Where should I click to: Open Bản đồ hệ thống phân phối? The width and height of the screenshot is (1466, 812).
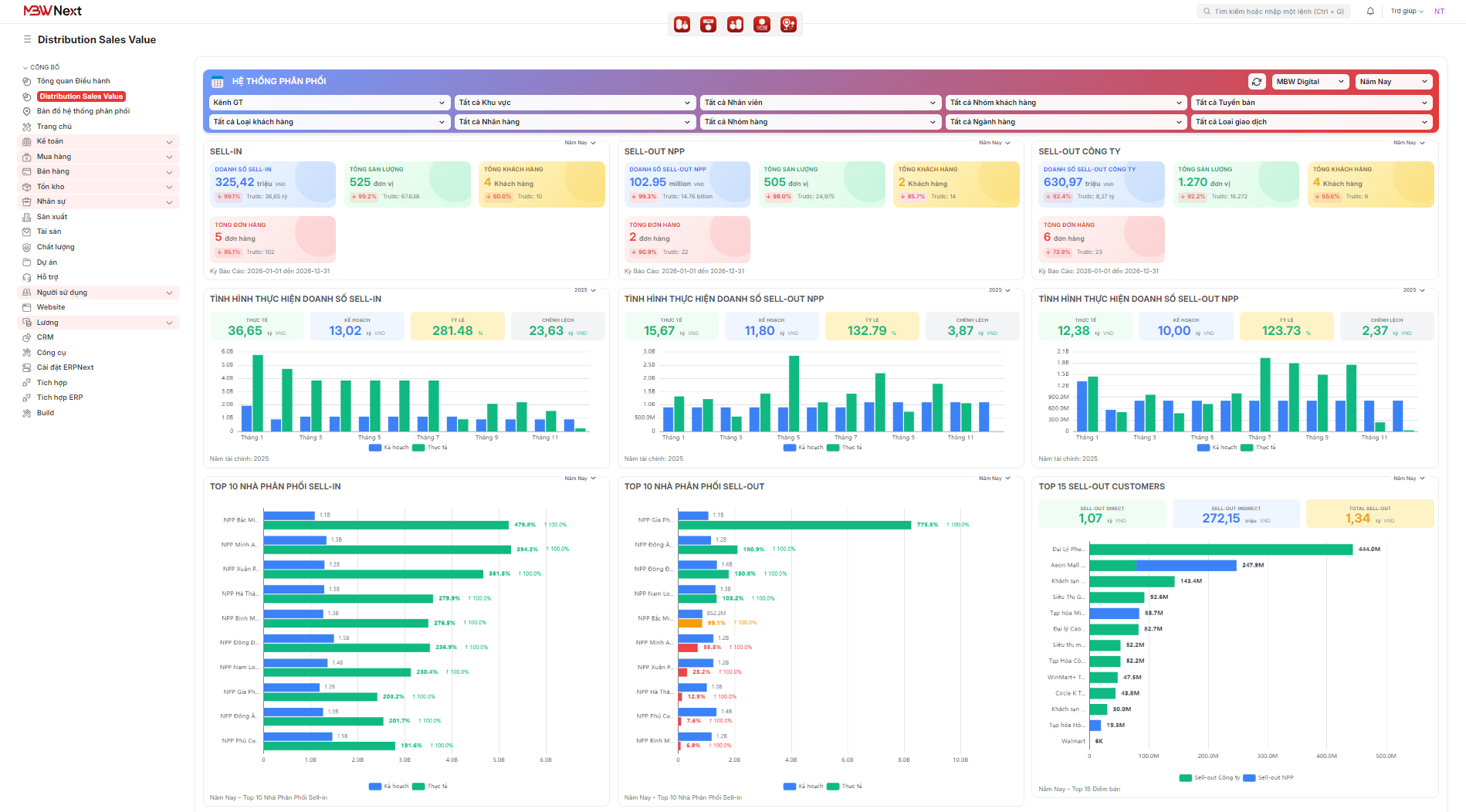coord(83,111)
